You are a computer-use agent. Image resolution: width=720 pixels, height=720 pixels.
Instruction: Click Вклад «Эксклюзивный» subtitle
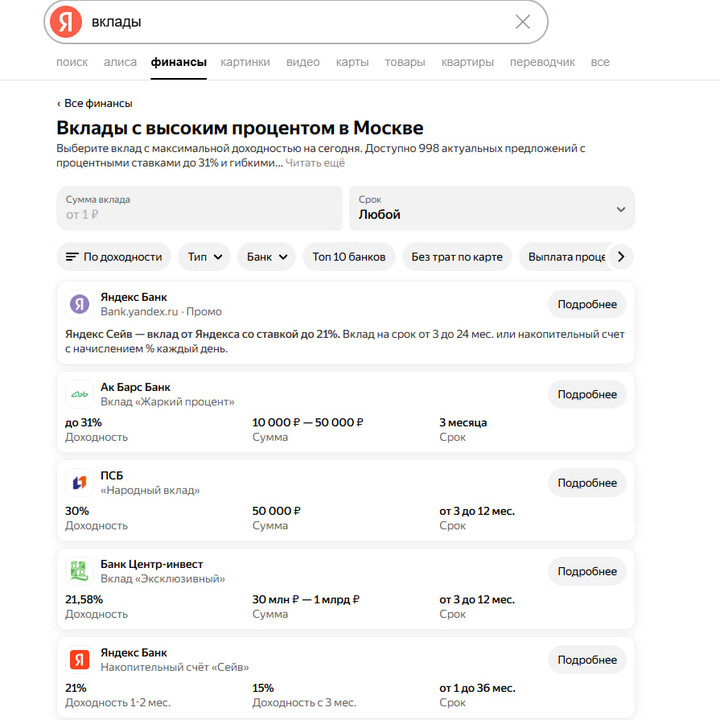(x=163, y=579)
